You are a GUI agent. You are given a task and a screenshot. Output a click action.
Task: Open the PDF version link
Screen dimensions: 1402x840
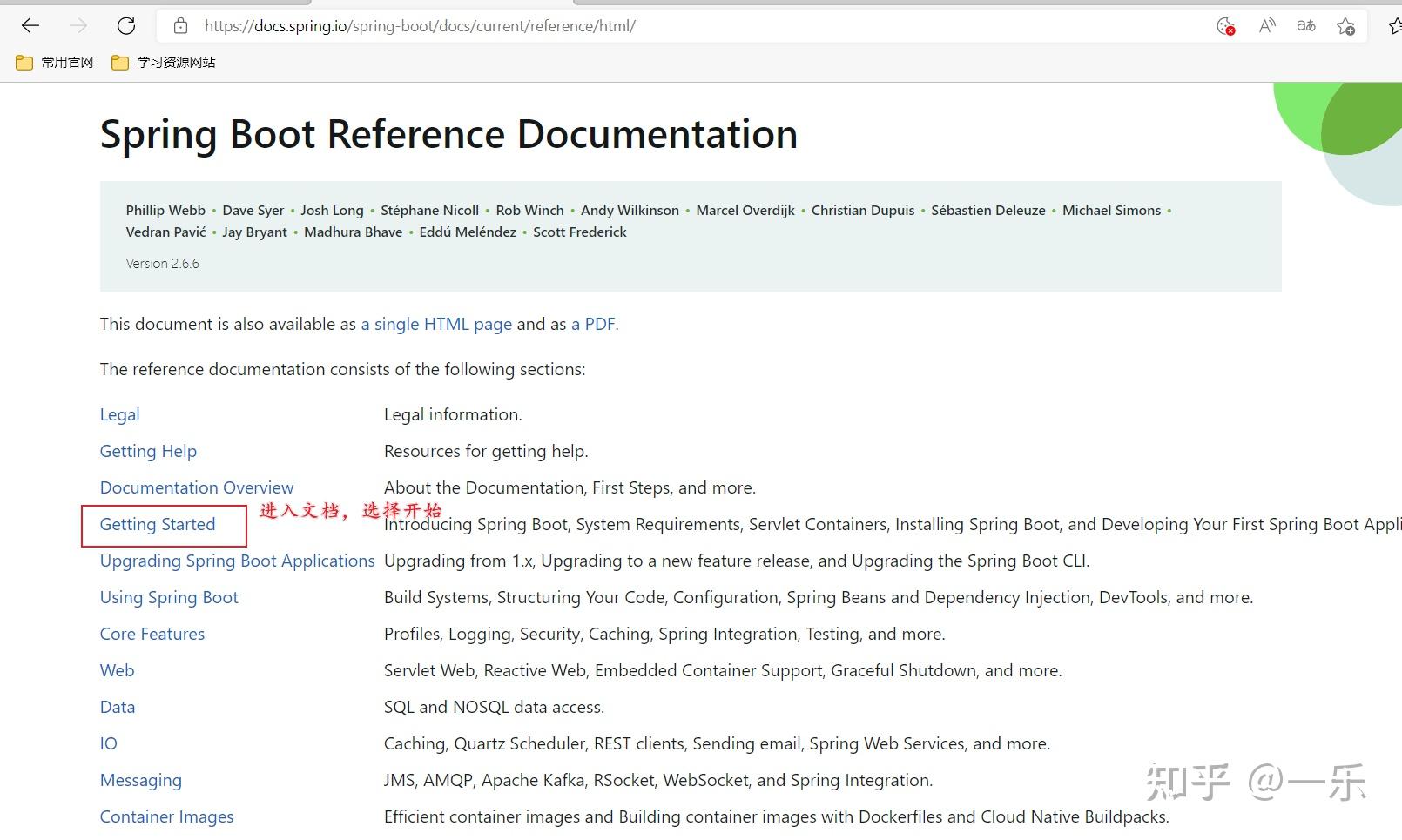tap(593, 324)
